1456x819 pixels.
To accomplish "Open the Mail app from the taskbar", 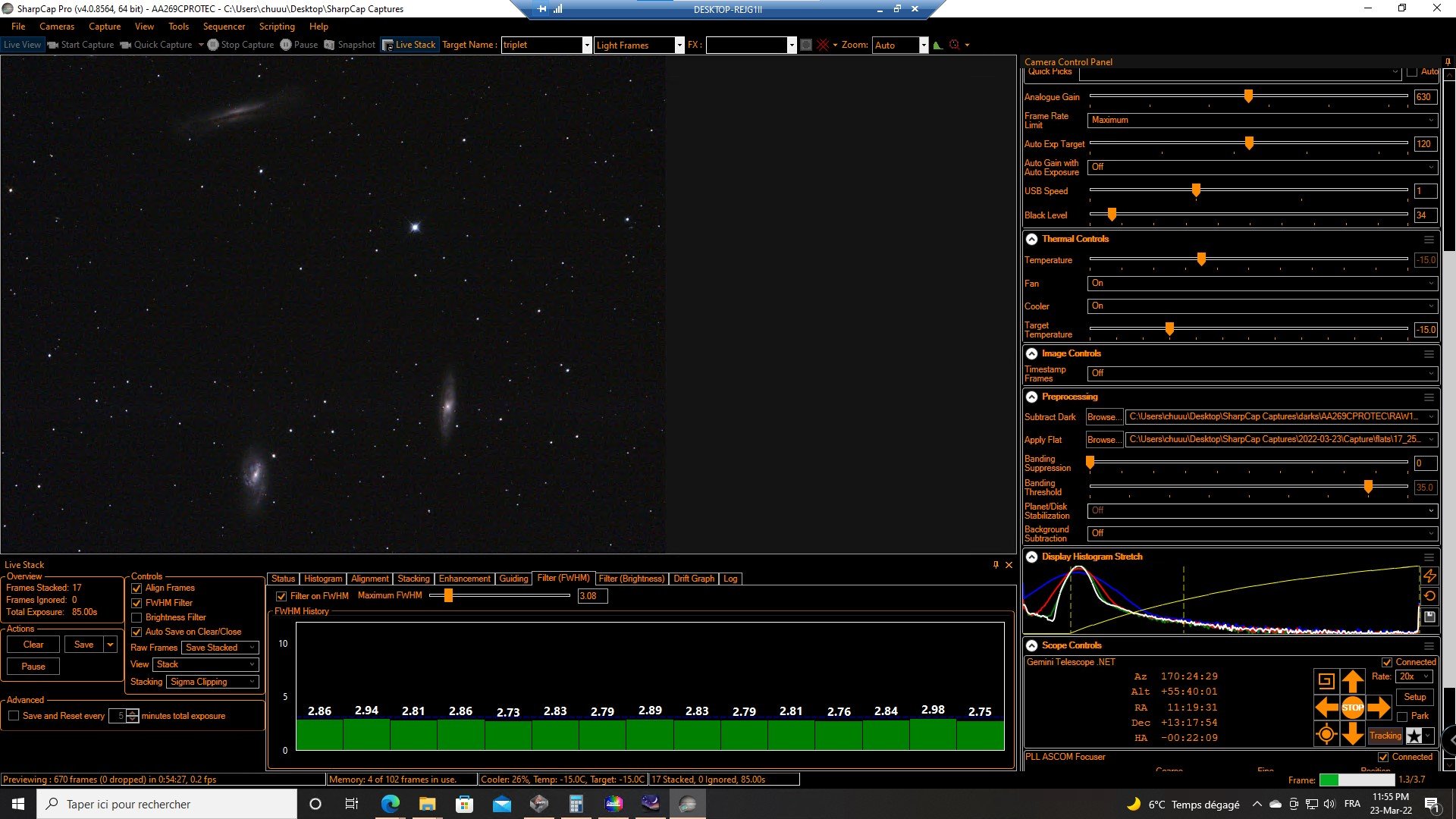I will click(501, 804).
